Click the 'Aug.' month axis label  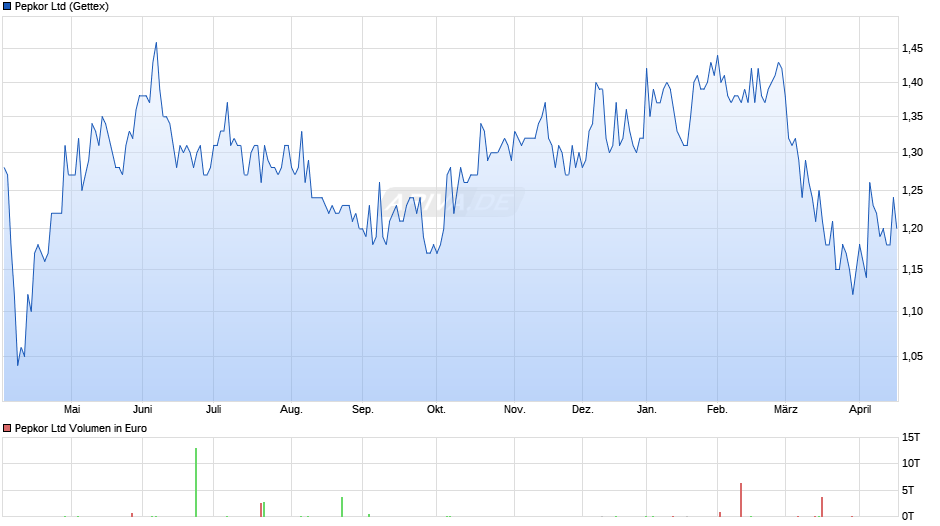pyautogui.click(x=291, y=410)
